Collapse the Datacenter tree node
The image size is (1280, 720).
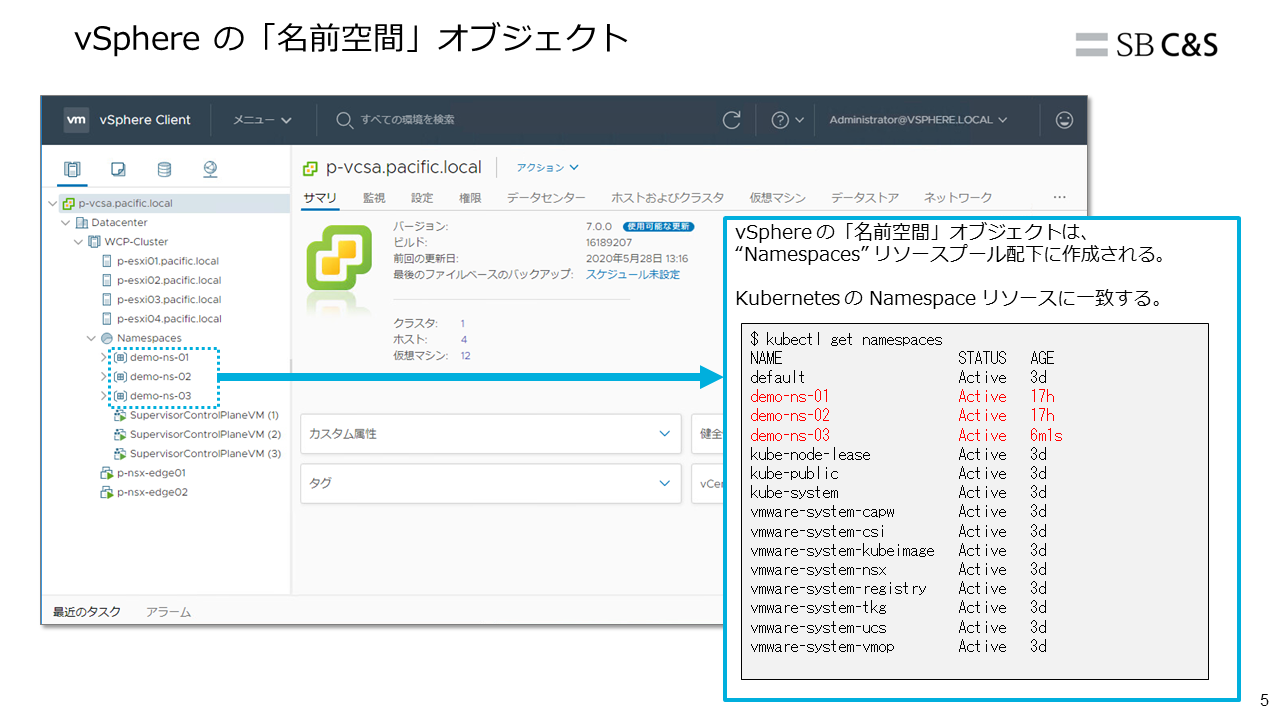coord(66,222)
